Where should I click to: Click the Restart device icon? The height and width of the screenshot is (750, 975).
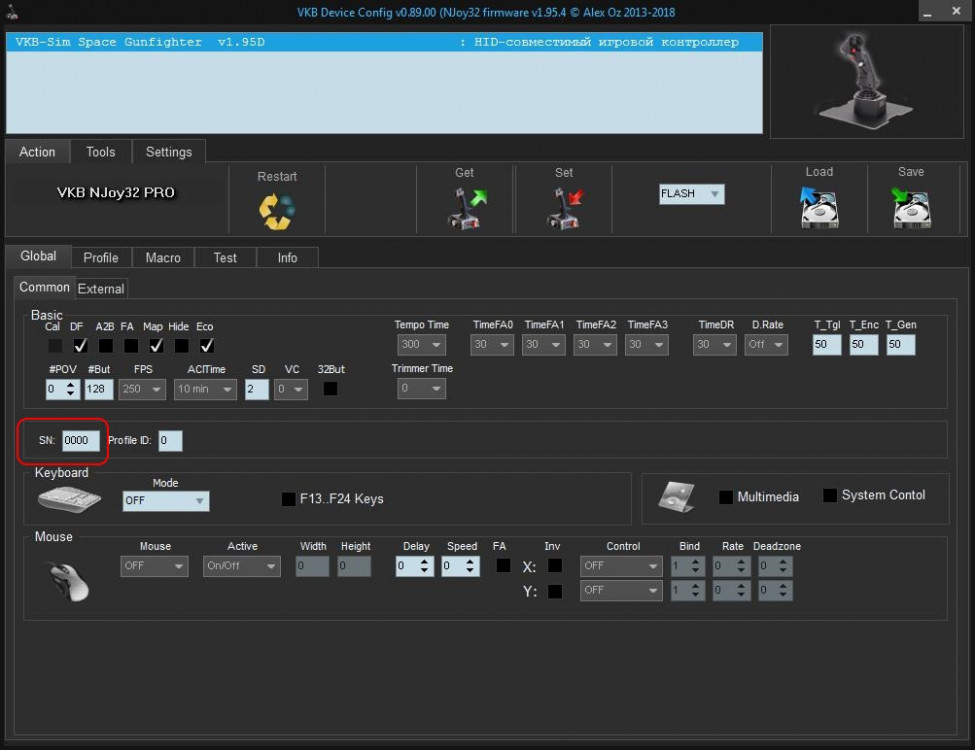(277, 209)
